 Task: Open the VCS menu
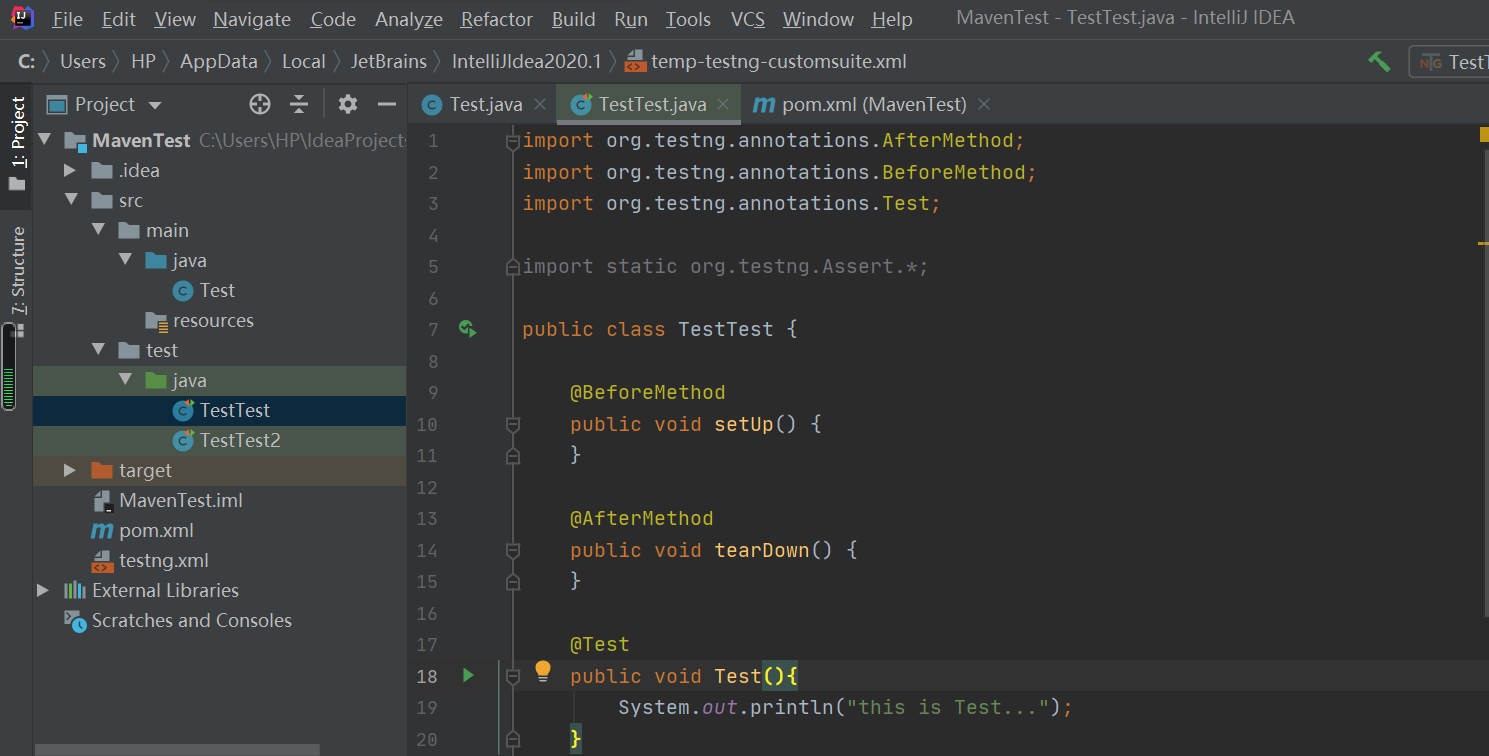tap(748, 19)
